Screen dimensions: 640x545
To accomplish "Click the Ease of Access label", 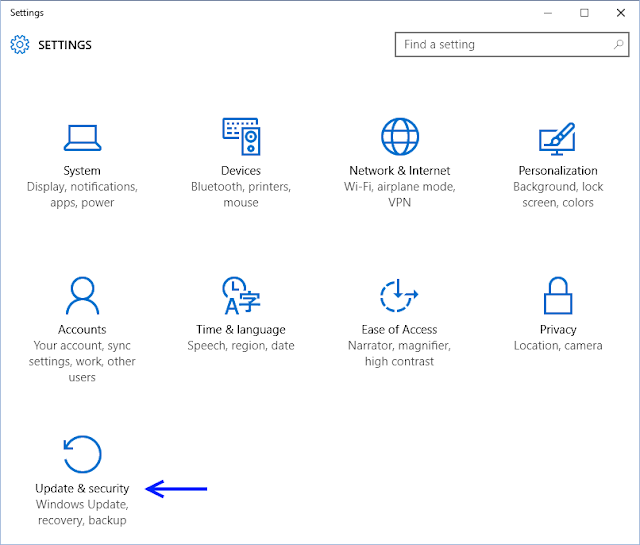I will click(399, 329).
